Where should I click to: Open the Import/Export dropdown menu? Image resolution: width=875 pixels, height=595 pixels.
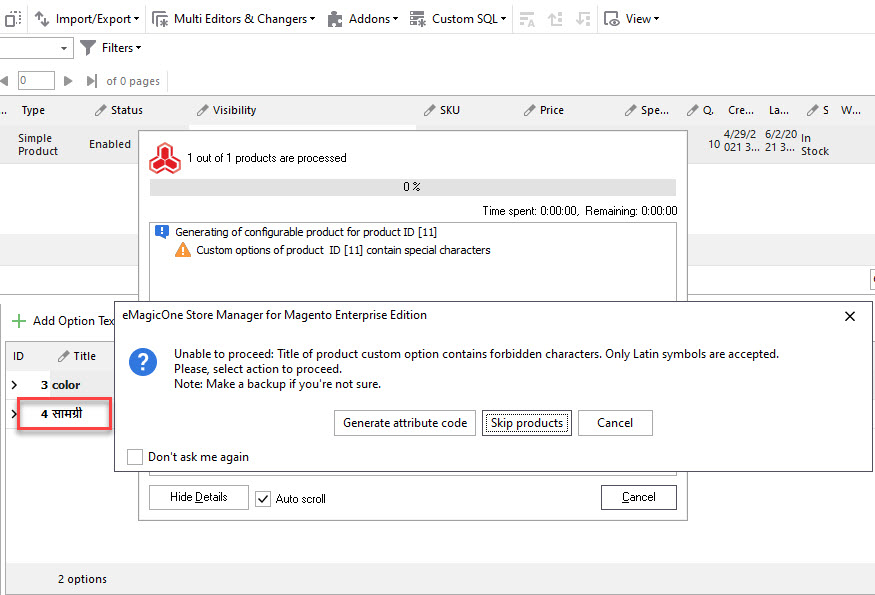tap(87, 19)
